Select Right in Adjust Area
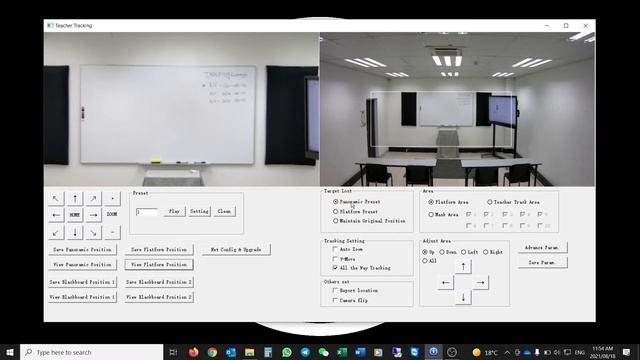640x360 pixels. (x=486, y=252)
